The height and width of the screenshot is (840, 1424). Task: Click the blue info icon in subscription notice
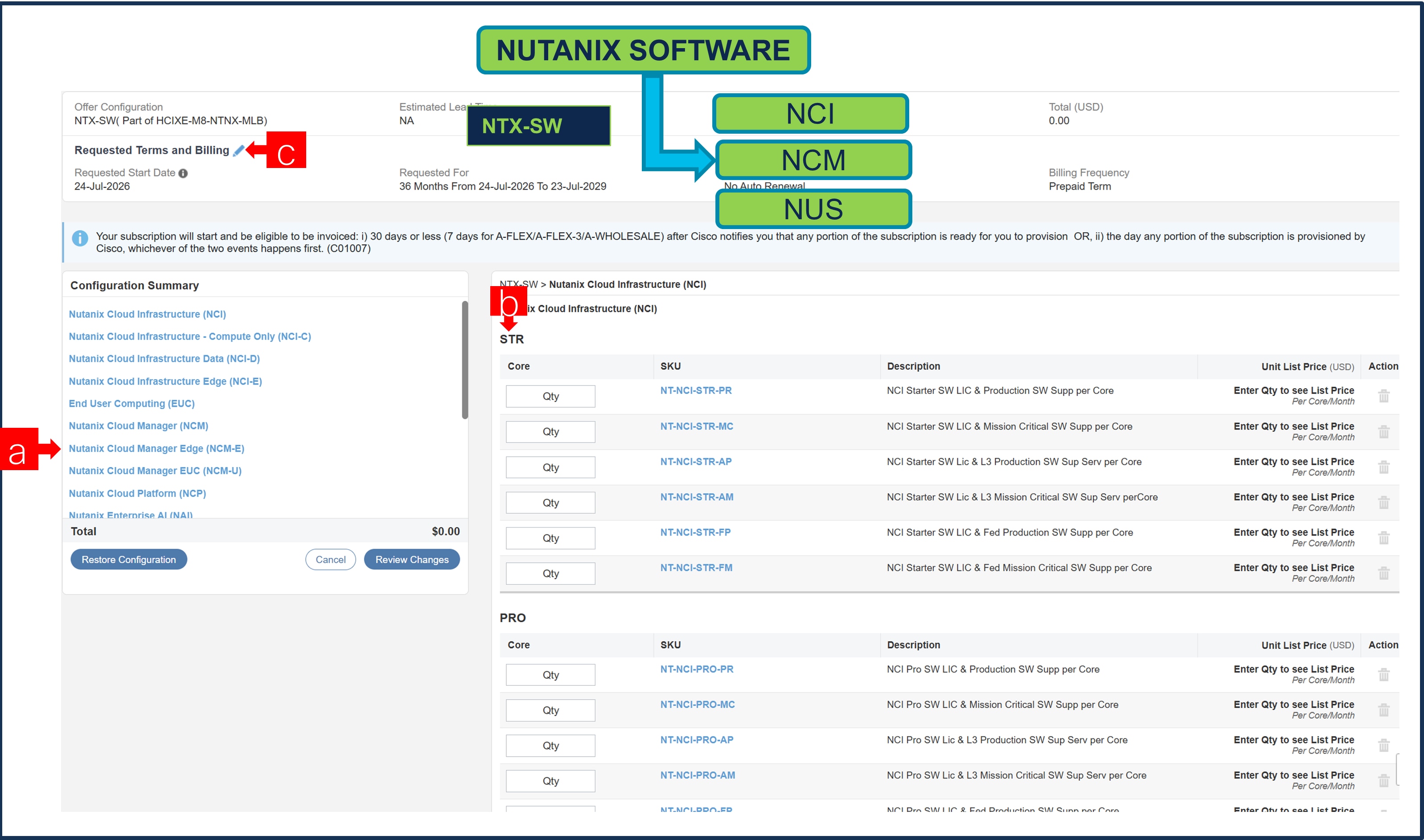pyautogui.click(x=80, y=238)
